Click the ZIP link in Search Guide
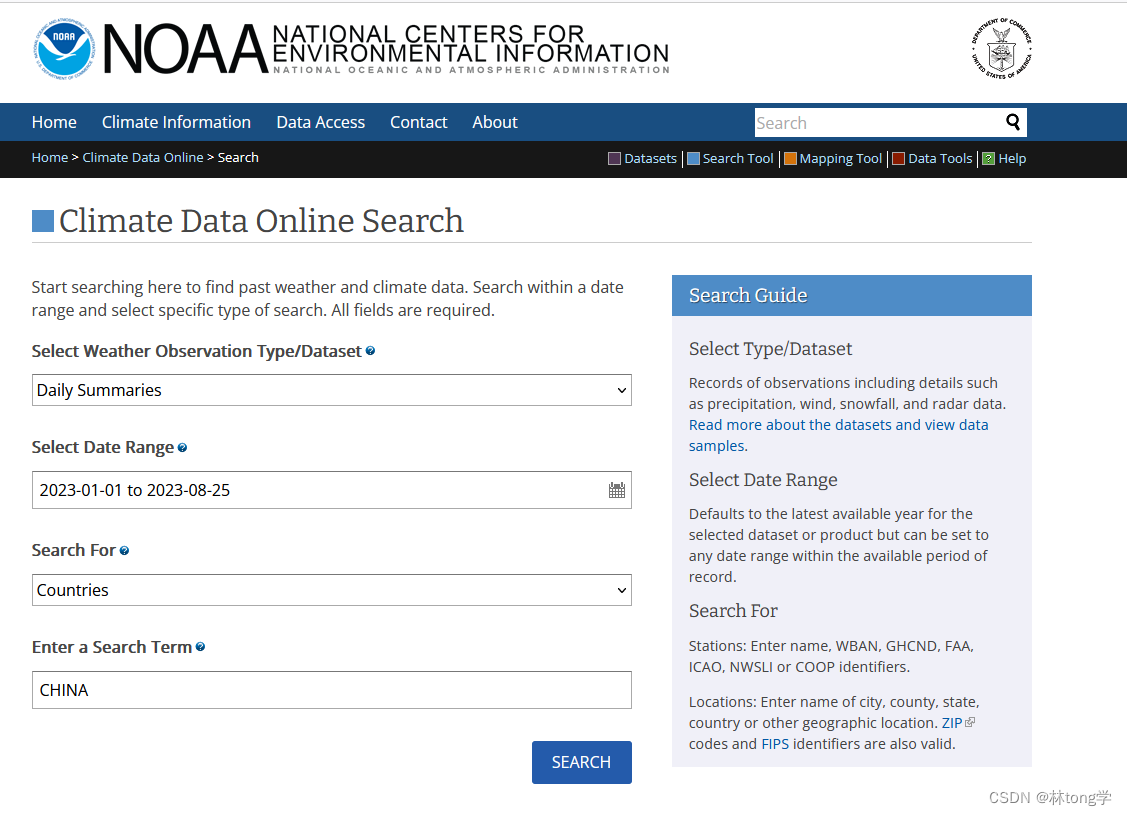1127x816 pixels. tap(952, 723)
